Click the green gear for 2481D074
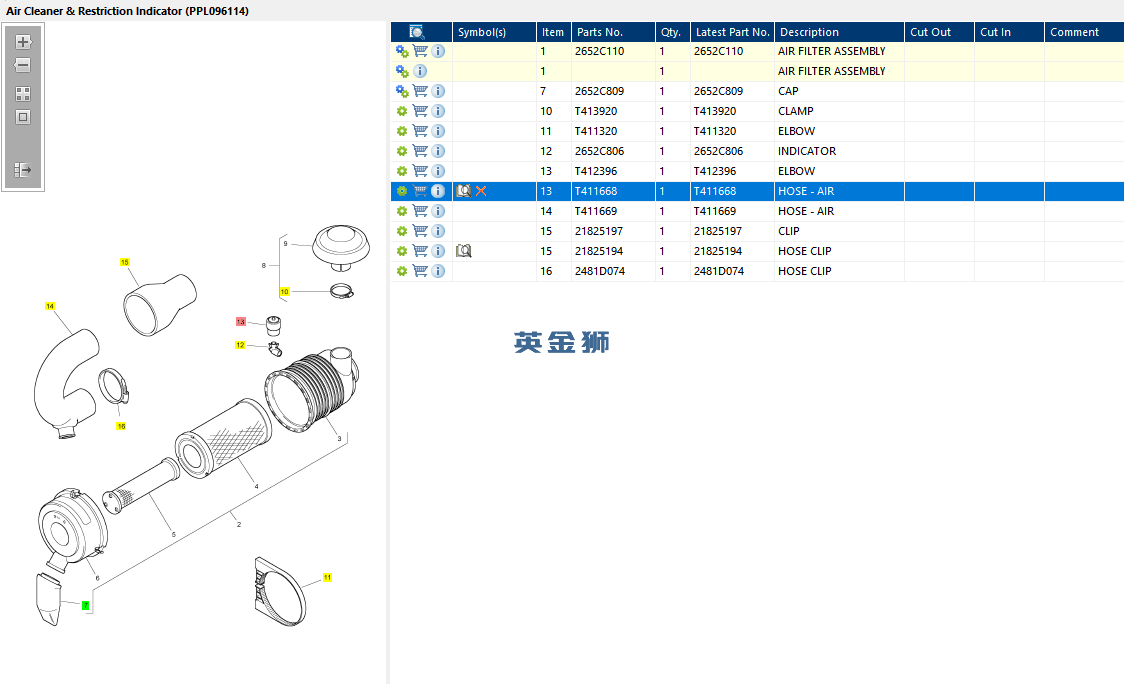 click(x=401, y=271)
